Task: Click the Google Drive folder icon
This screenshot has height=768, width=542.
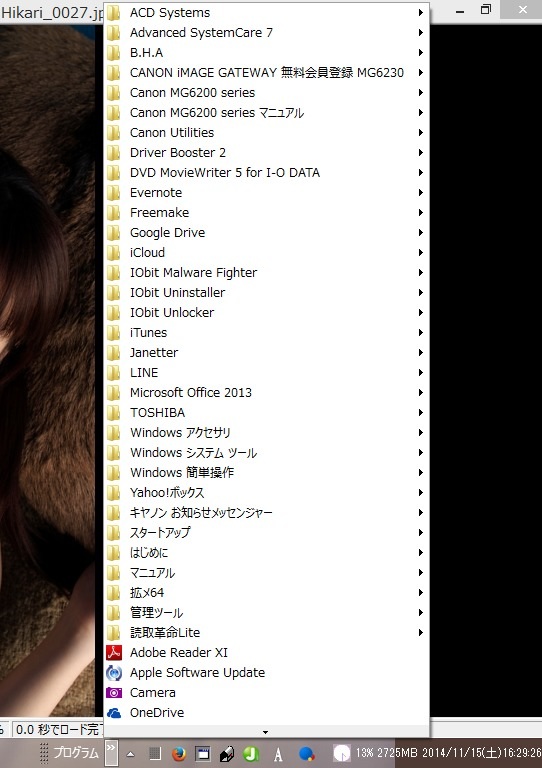Action: tap(114, 233)
